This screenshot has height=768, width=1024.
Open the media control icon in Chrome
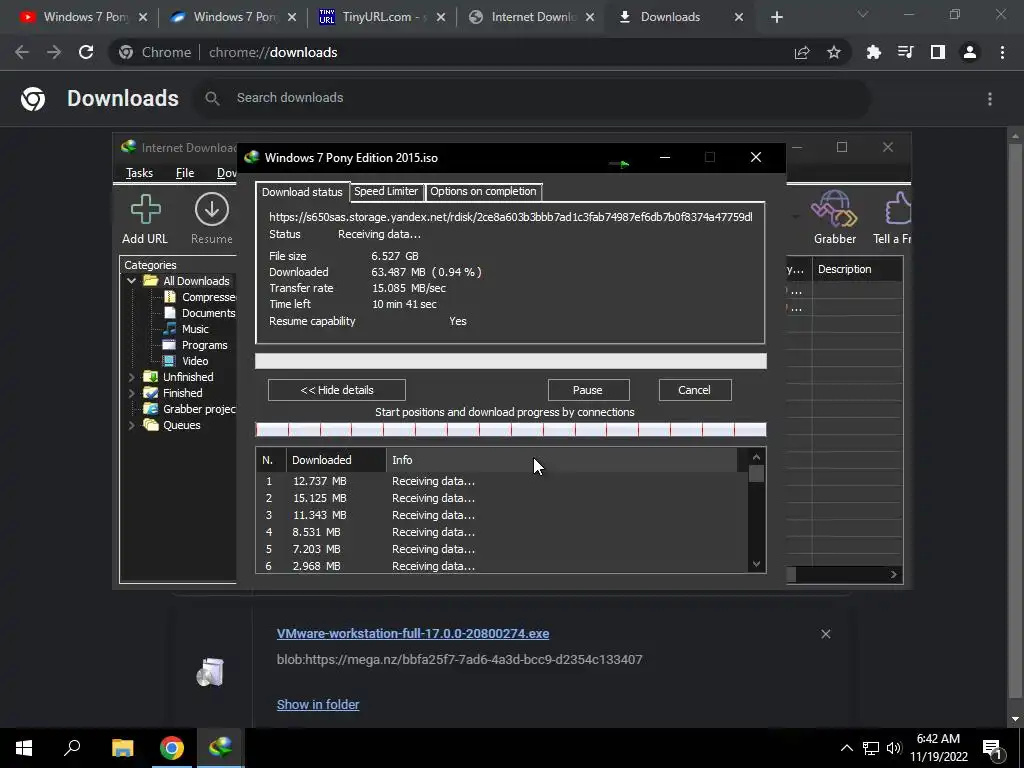(905, 52)
